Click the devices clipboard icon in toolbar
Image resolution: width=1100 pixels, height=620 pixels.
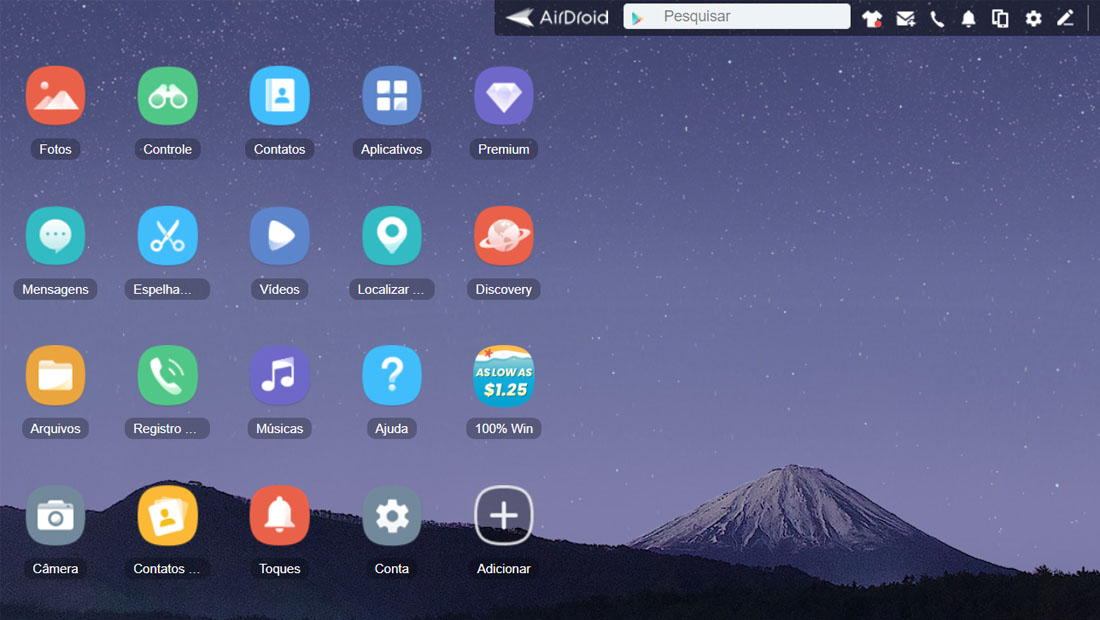pos(1000,18)
